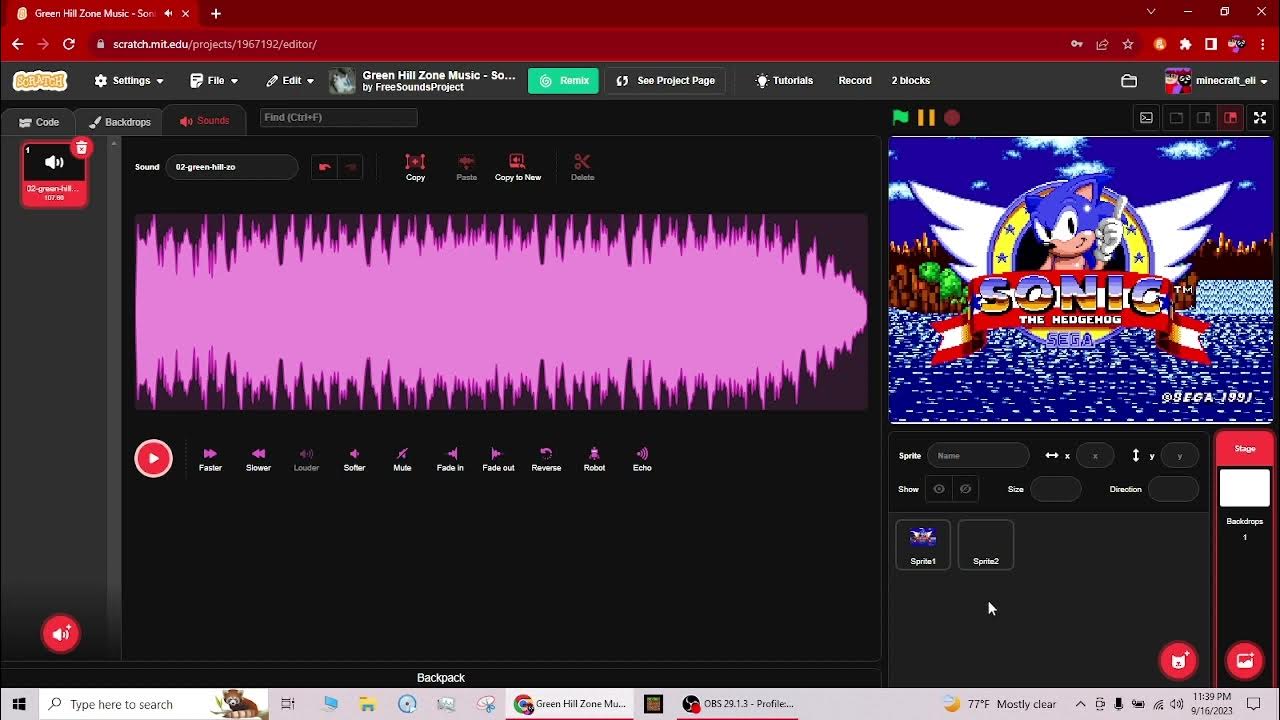The image size is (1280, 720).
Task: Play the sound in the editor
Action: (153, 458)
